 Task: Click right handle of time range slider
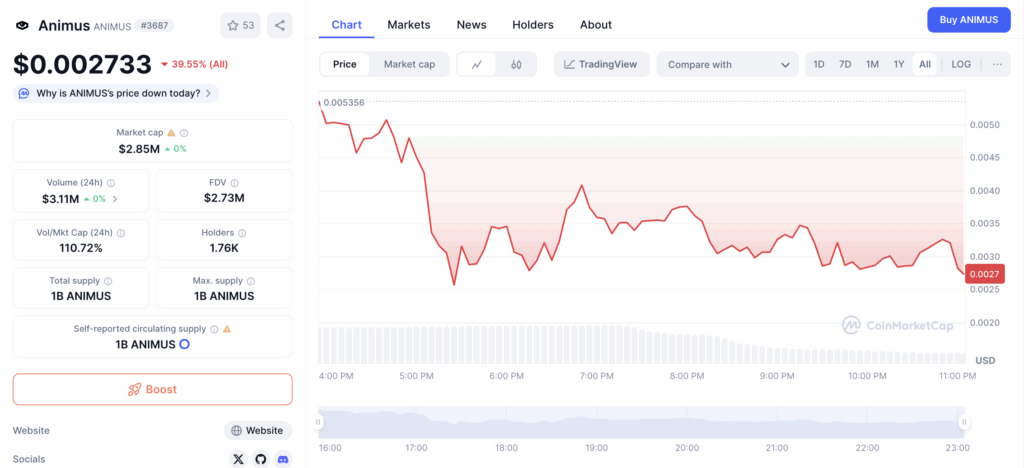click(964, 422)
